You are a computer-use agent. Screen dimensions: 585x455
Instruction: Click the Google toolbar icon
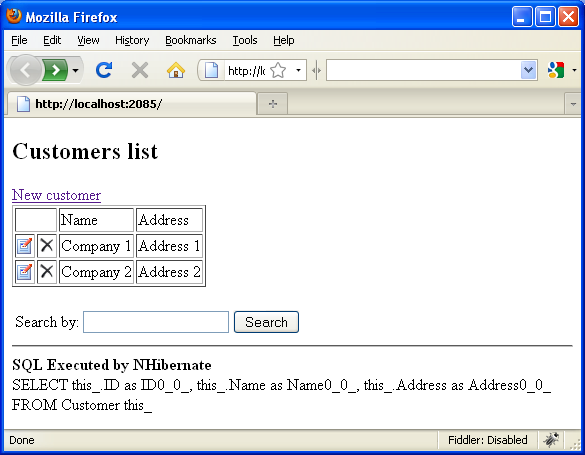556,70
